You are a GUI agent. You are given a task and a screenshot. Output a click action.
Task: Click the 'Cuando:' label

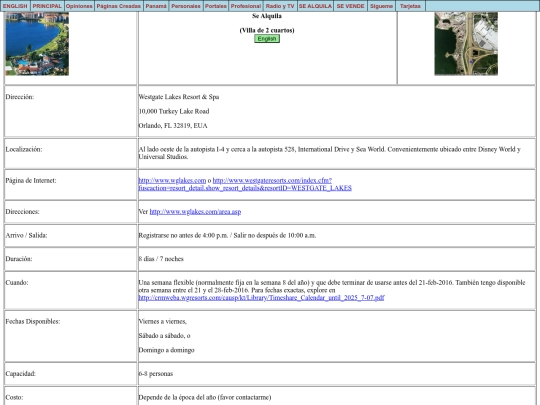(x=17, y=283)
